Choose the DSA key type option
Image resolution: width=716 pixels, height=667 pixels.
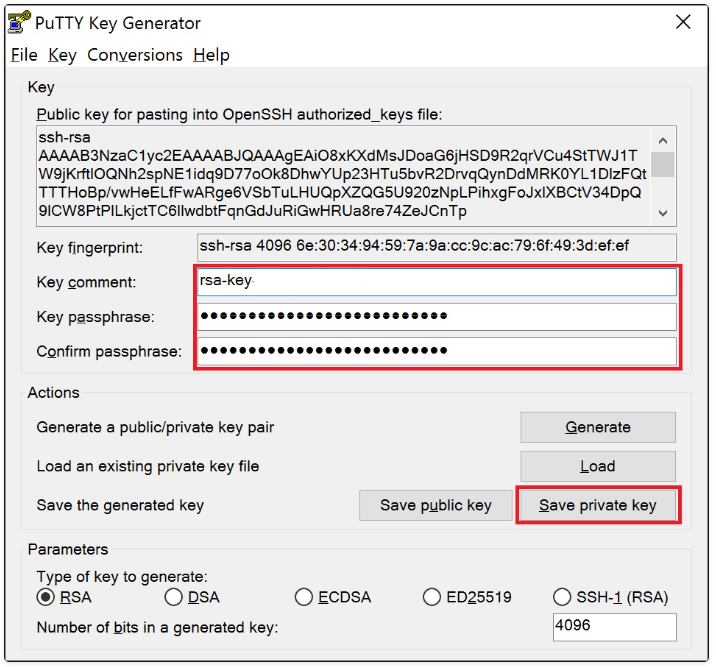click(x=174, y=597)
